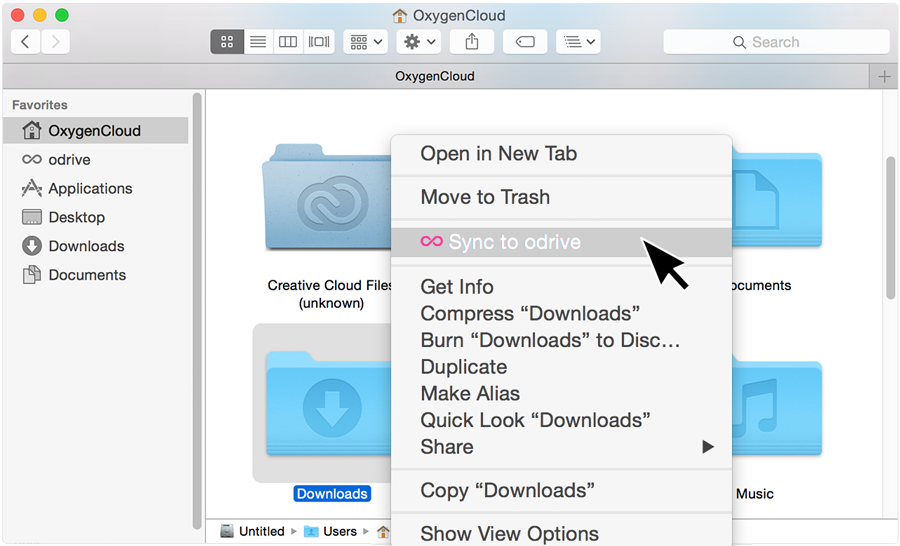Click the Downloads folder name label
This screenshot has height=546, width=900.
pos(332,494)
